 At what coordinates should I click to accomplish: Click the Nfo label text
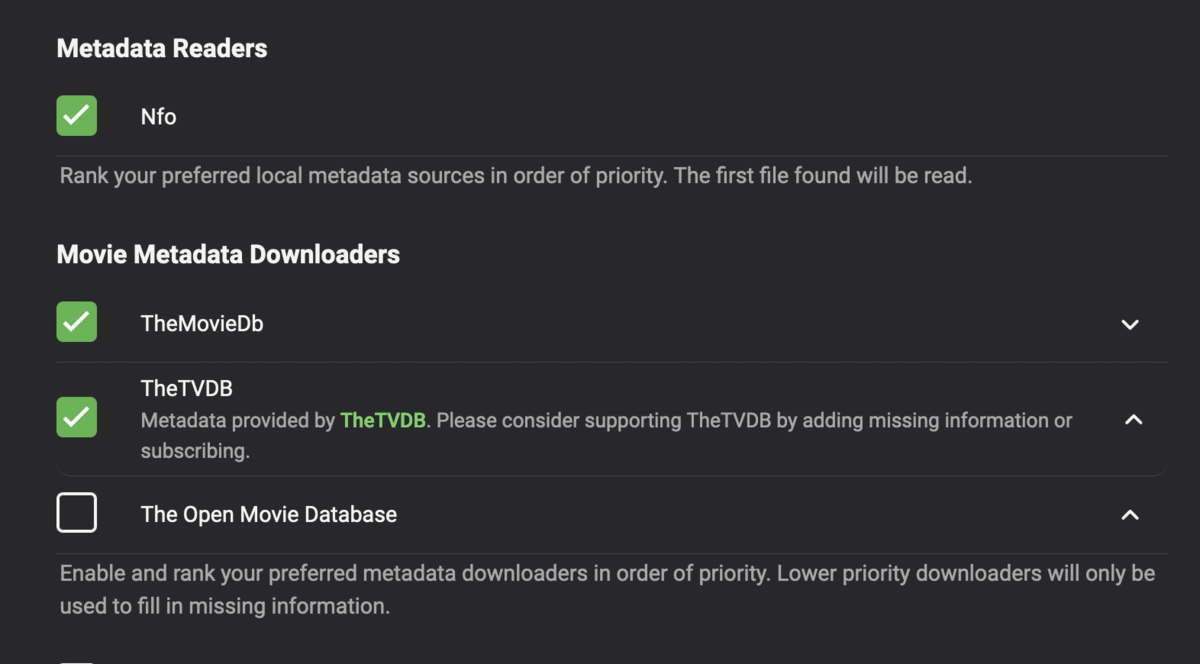click(158, 116)
